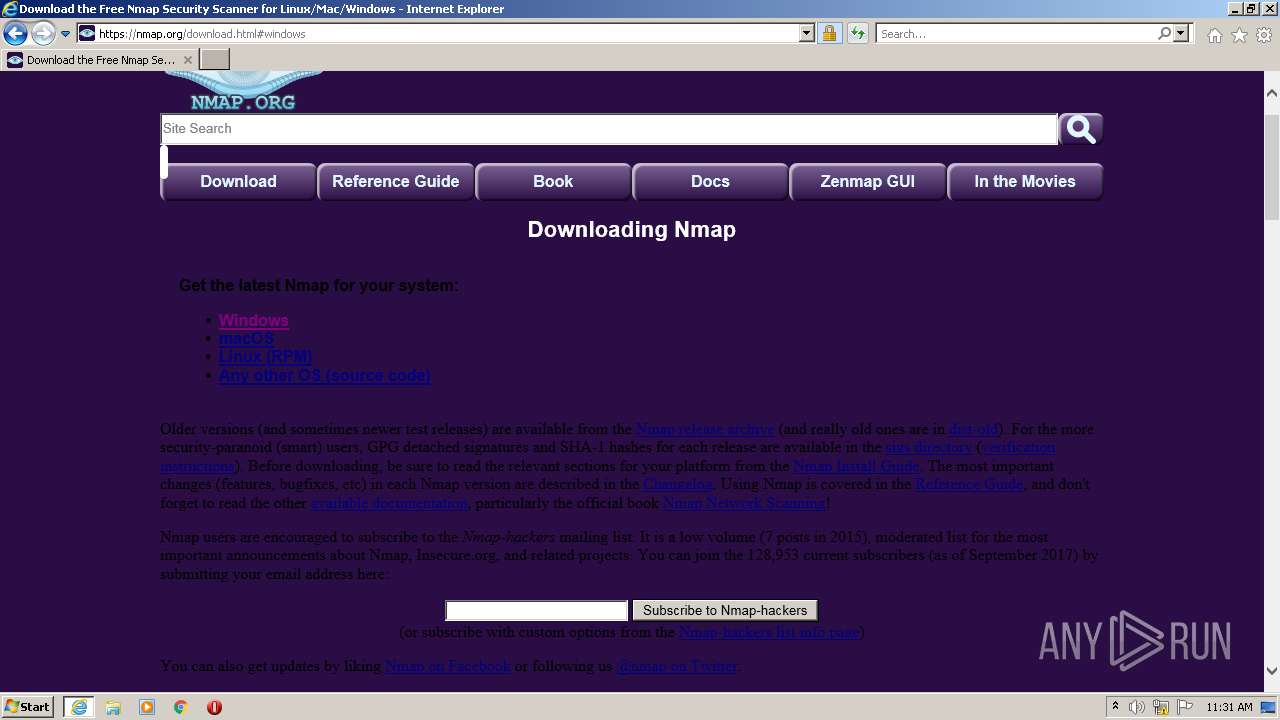Click the volume speaker tray icon
This screenshot has height=720, width=1280.
pyautogui.click(x=1137, y=707)
